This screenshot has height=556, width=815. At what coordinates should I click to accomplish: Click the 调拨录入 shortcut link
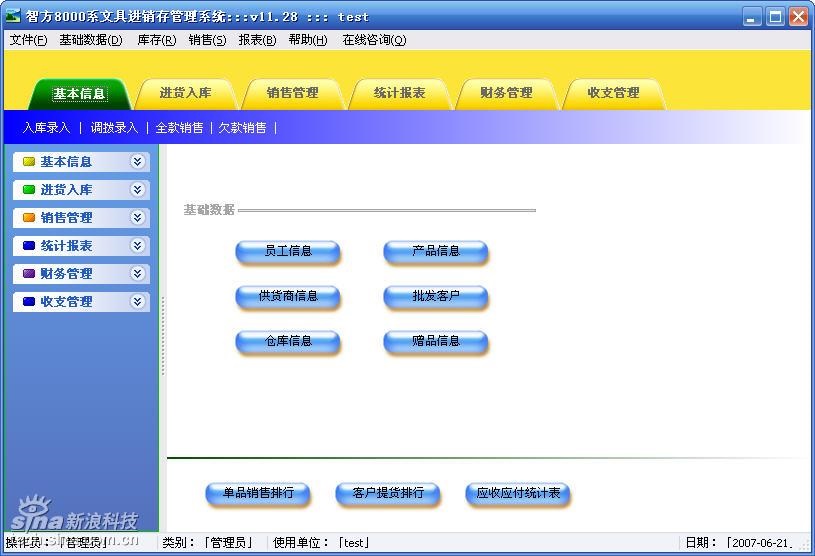point(114,128)
